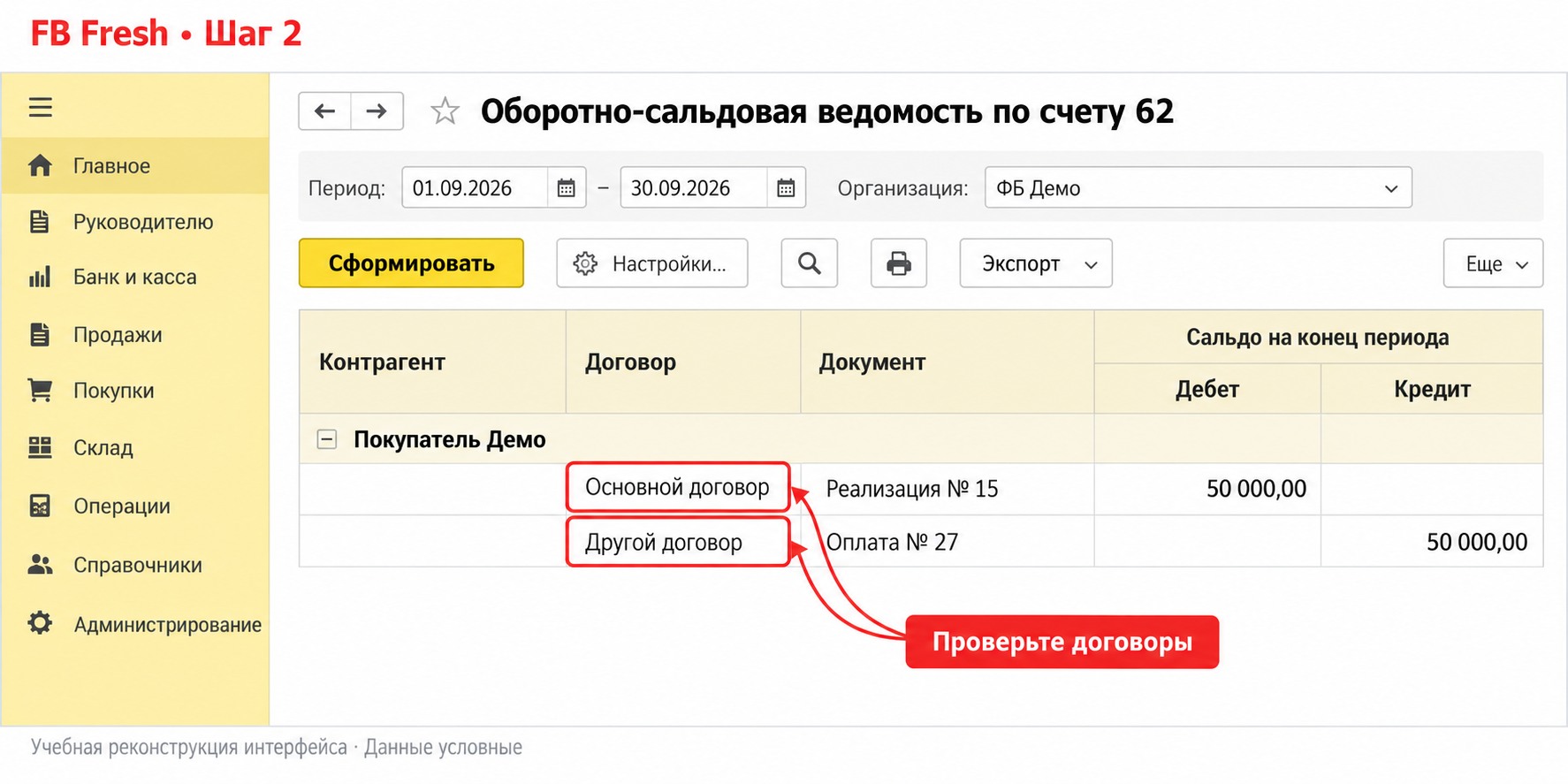Click the people icon beside Справочники
Screen dimensions: 1568x784
[x=41, y=564]
